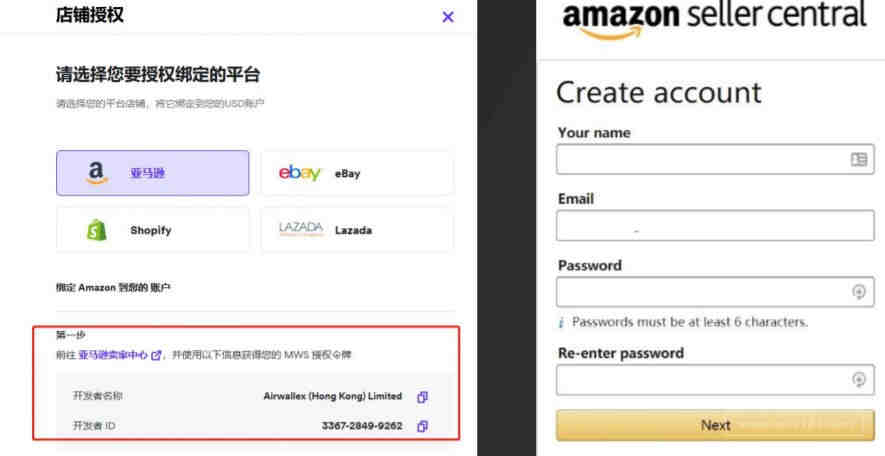Viewport: 885px width, 456px height.
Task: Click the info icon beside password hint
Action: [563, 322]
